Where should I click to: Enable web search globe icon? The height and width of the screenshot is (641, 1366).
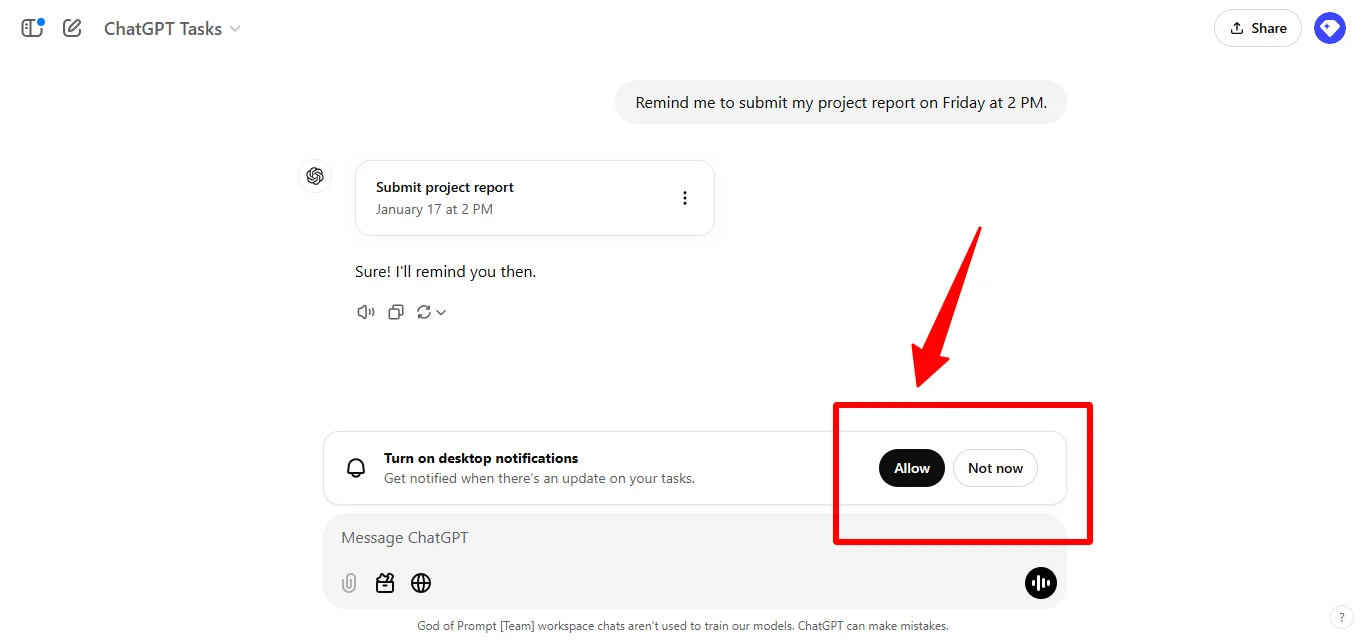pos(421,583)
